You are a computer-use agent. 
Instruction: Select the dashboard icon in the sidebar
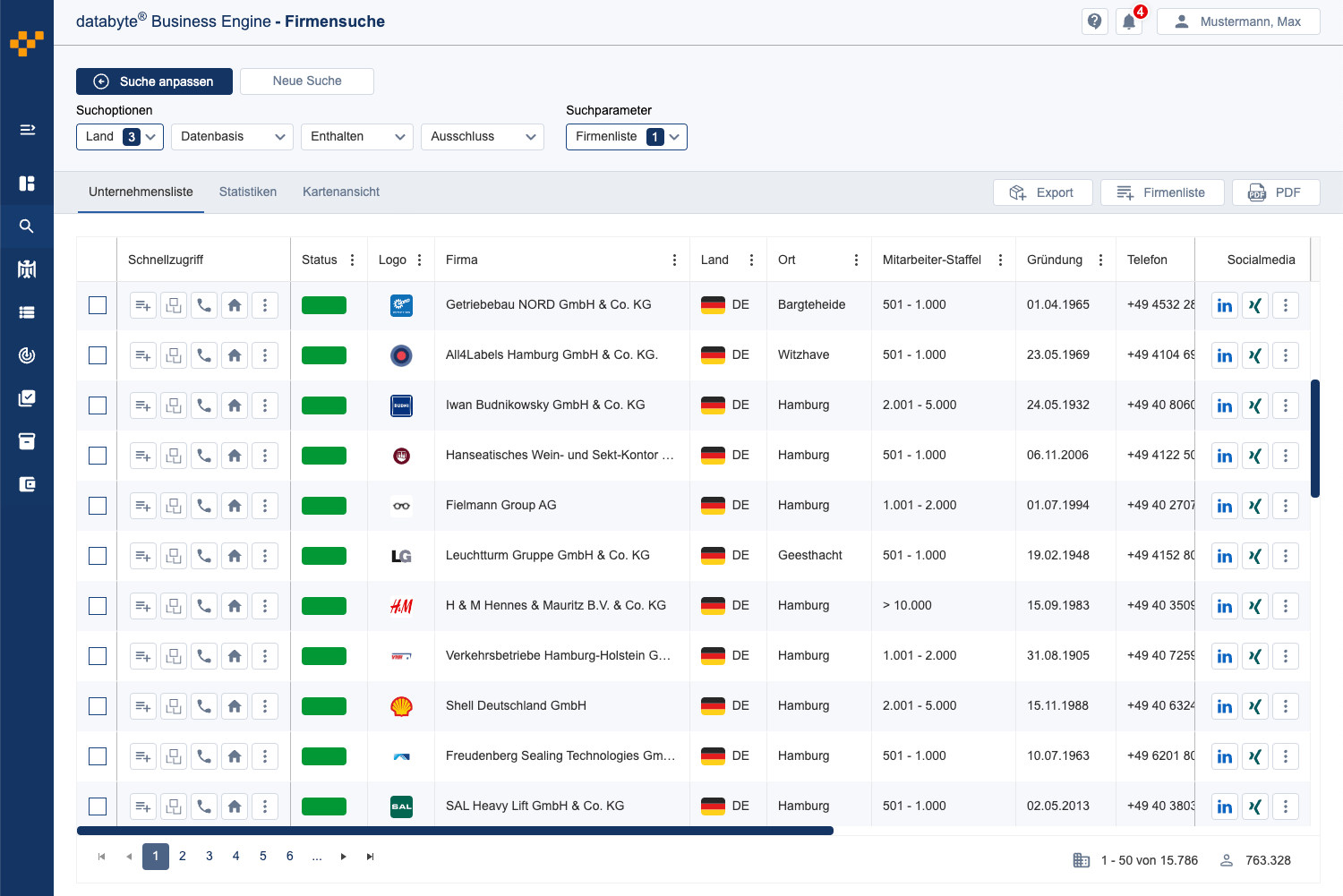[27, 183]
